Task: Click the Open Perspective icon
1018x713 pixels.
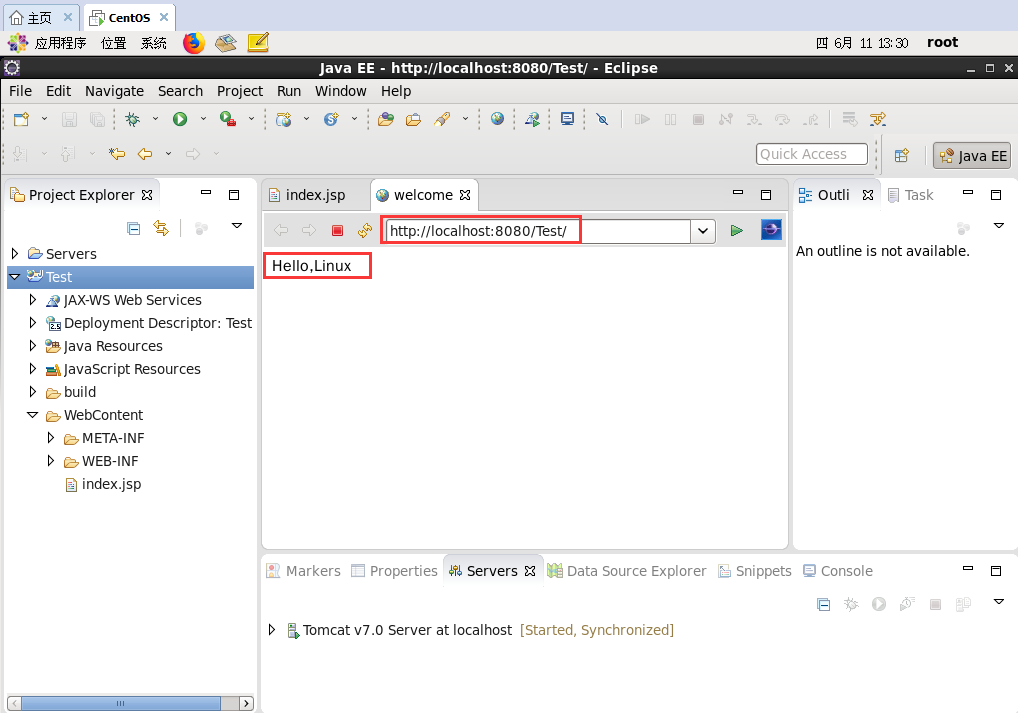Action: [901, 155]
